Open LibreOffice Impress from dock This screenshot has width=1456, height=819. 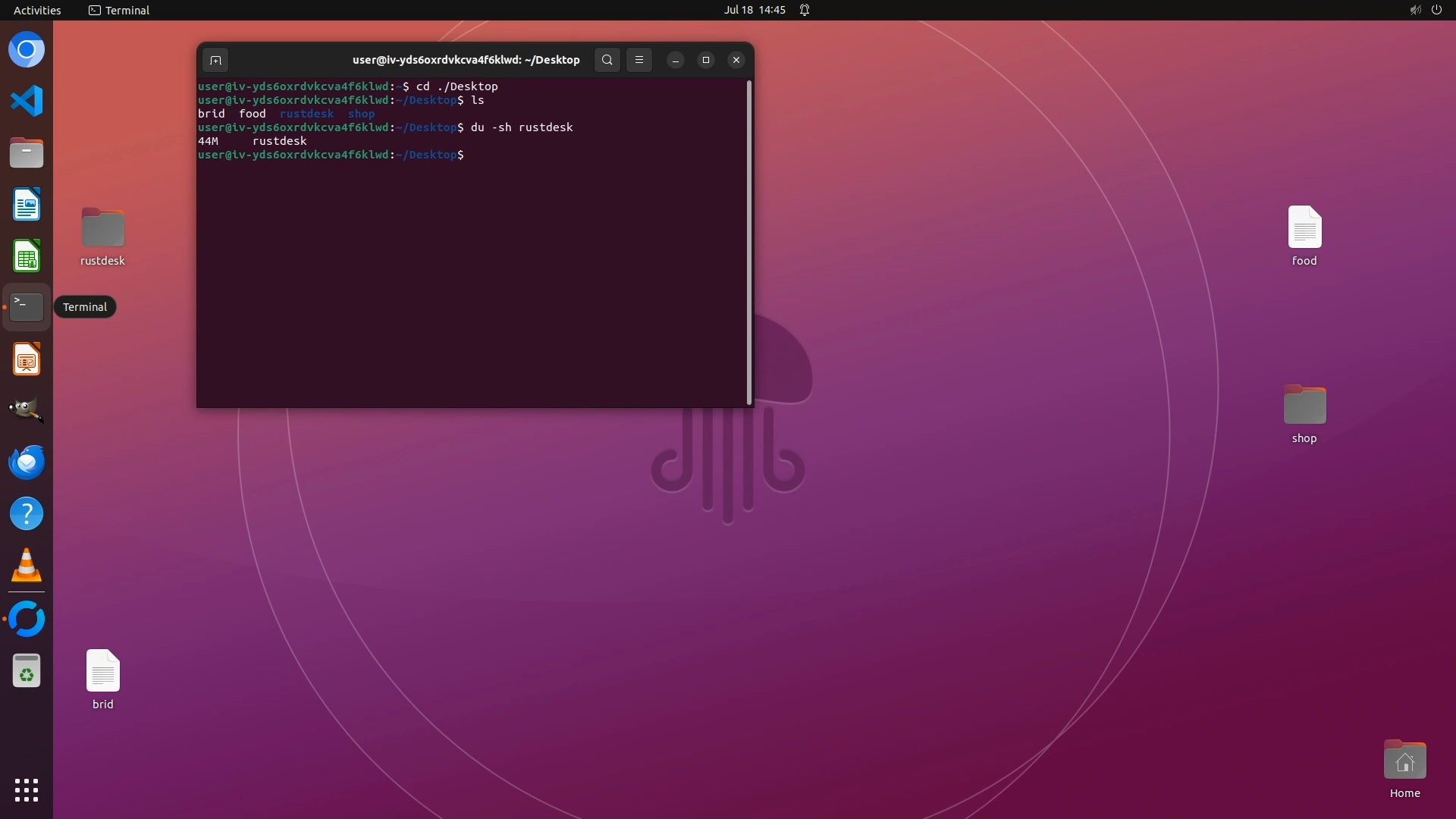(27, 359)
